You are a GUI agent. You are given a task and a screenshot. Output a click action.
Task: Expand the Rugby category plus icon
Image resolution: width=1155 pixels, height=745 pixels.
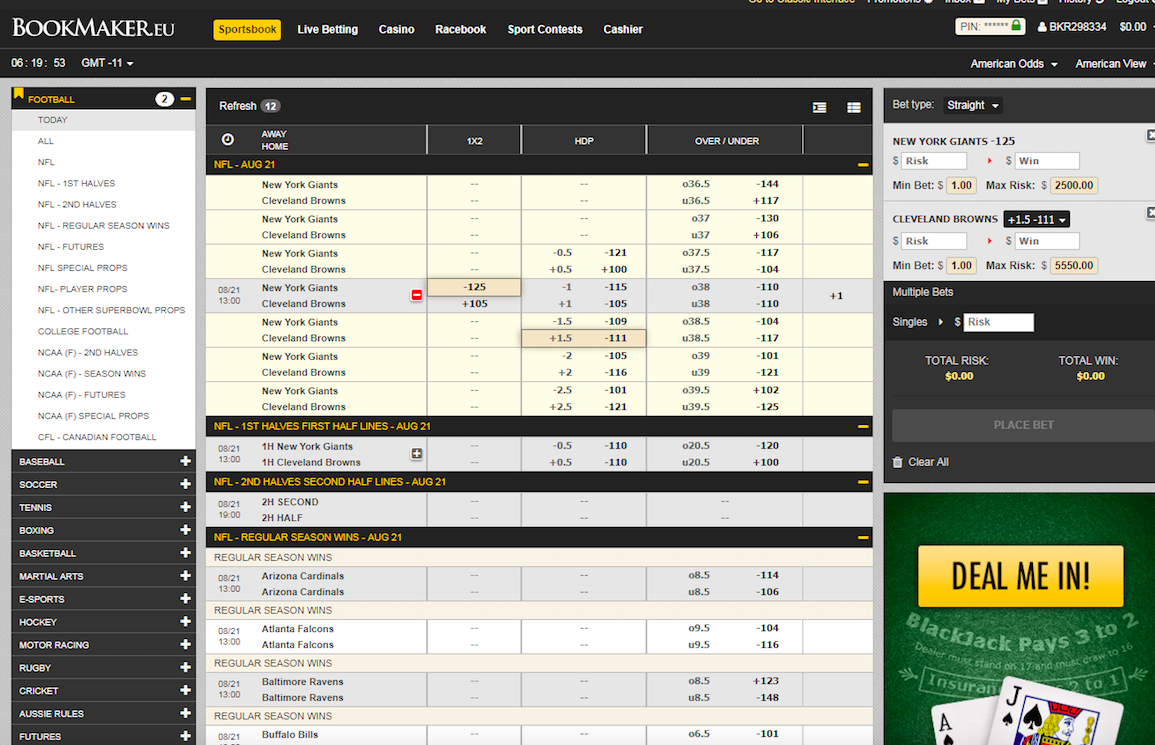tap(186, 668)
